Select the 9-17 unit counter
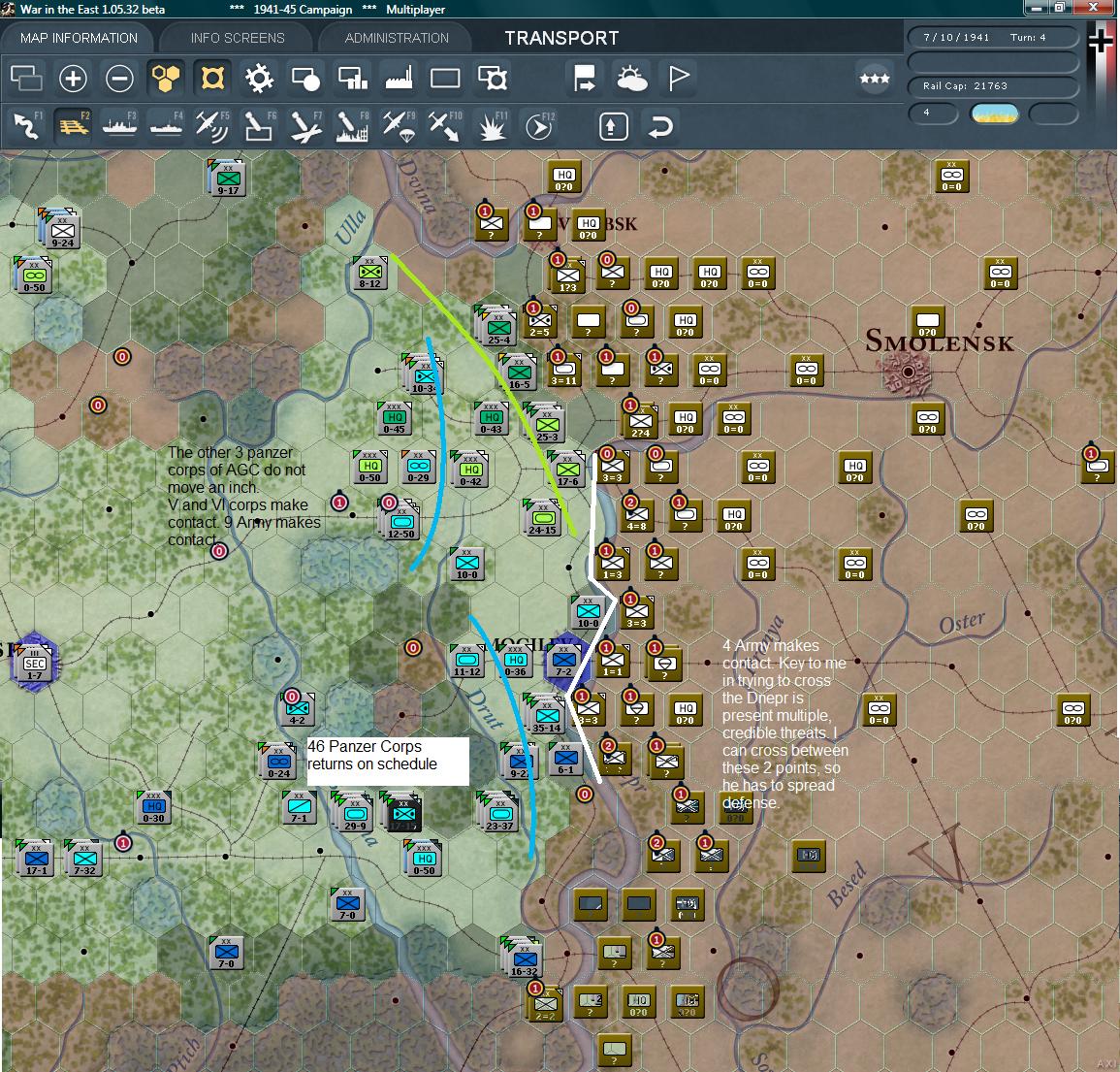This screenshot has width=1120, height=1072. tap(229, 178)
